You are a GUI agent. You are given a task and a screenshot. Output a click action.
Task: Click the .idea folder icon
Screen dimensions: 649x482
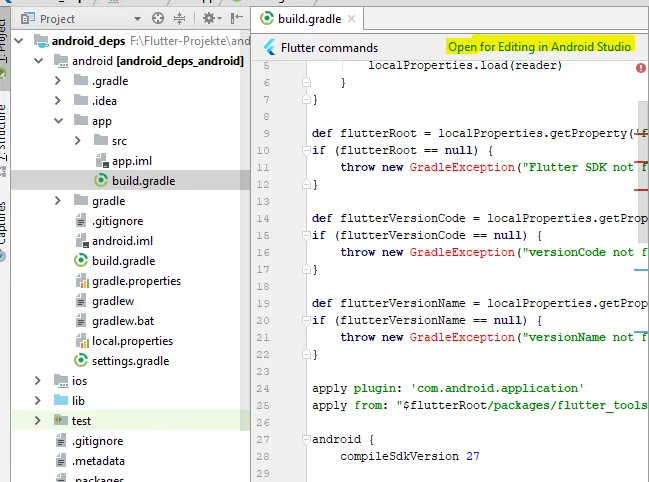click(x=81, y=100)
